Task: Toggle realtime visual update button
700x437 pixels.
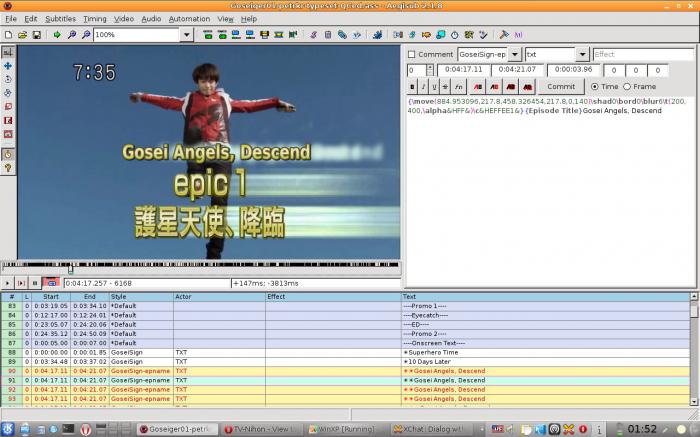Action: tap(8, 154)
